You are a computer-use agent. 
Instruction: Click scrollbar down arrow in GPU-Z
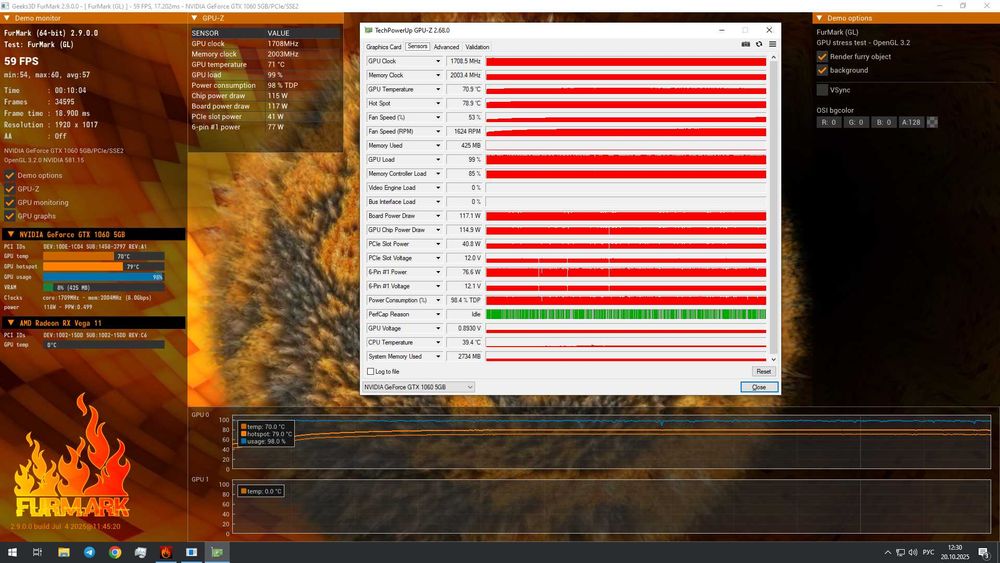click(x=774, y=359)
